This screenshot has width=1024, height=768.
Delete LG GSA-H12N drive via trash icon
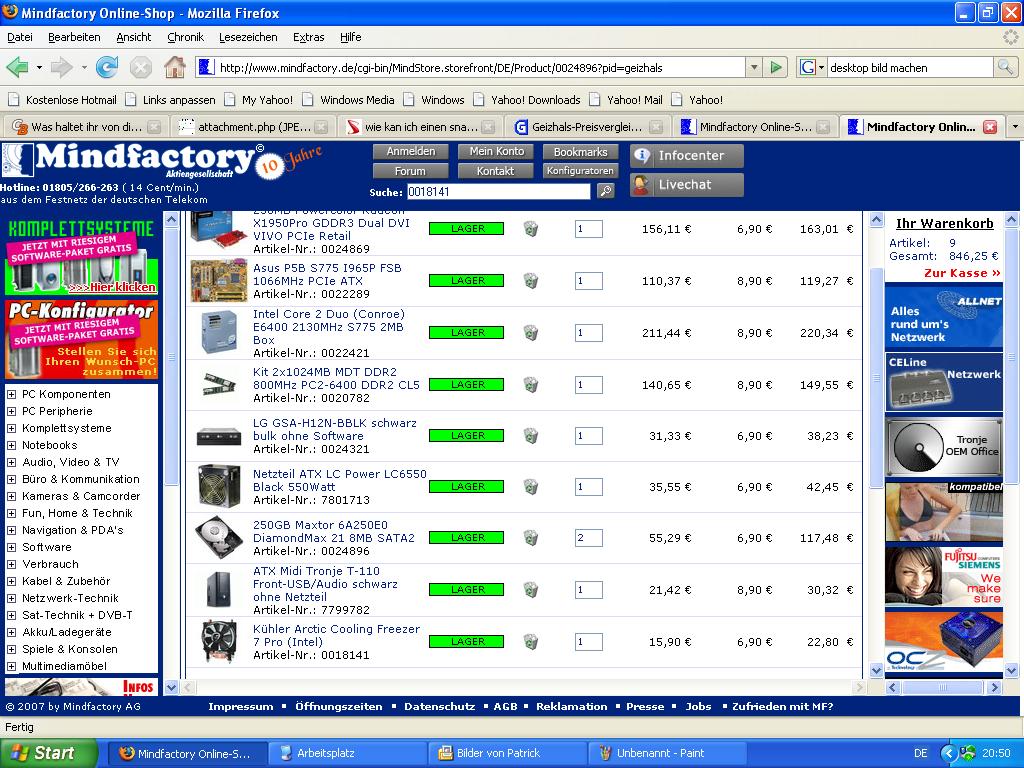click(531, 436)
